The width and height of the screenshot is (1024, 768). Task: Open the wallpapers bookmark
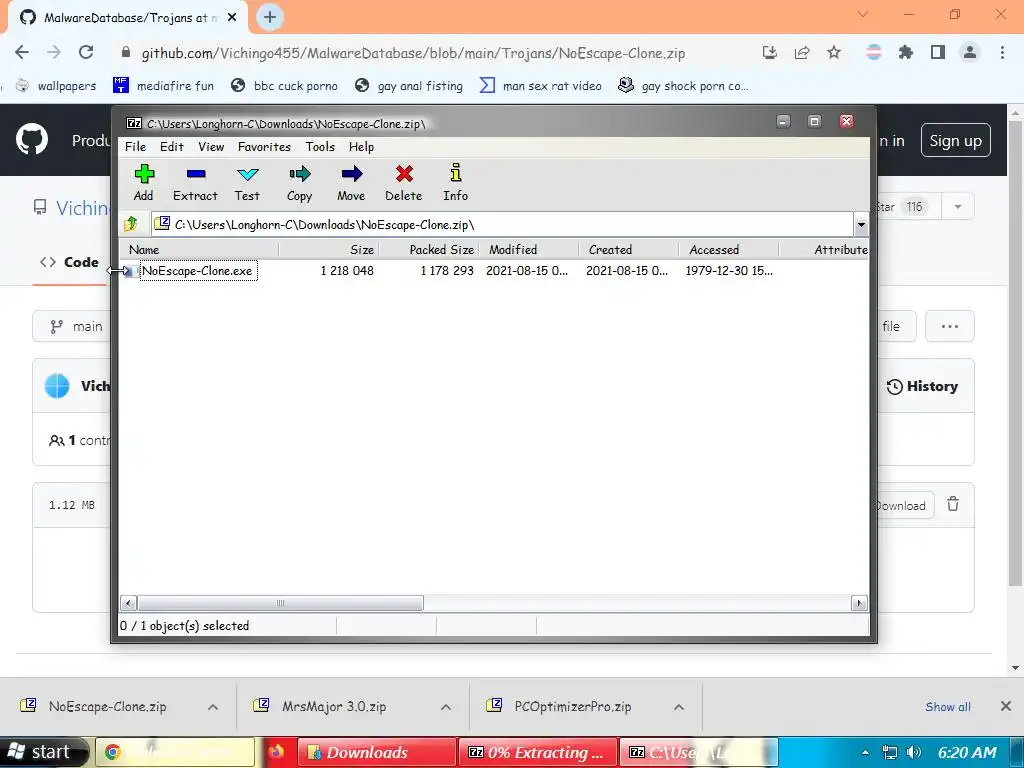(x=56, y=86)
